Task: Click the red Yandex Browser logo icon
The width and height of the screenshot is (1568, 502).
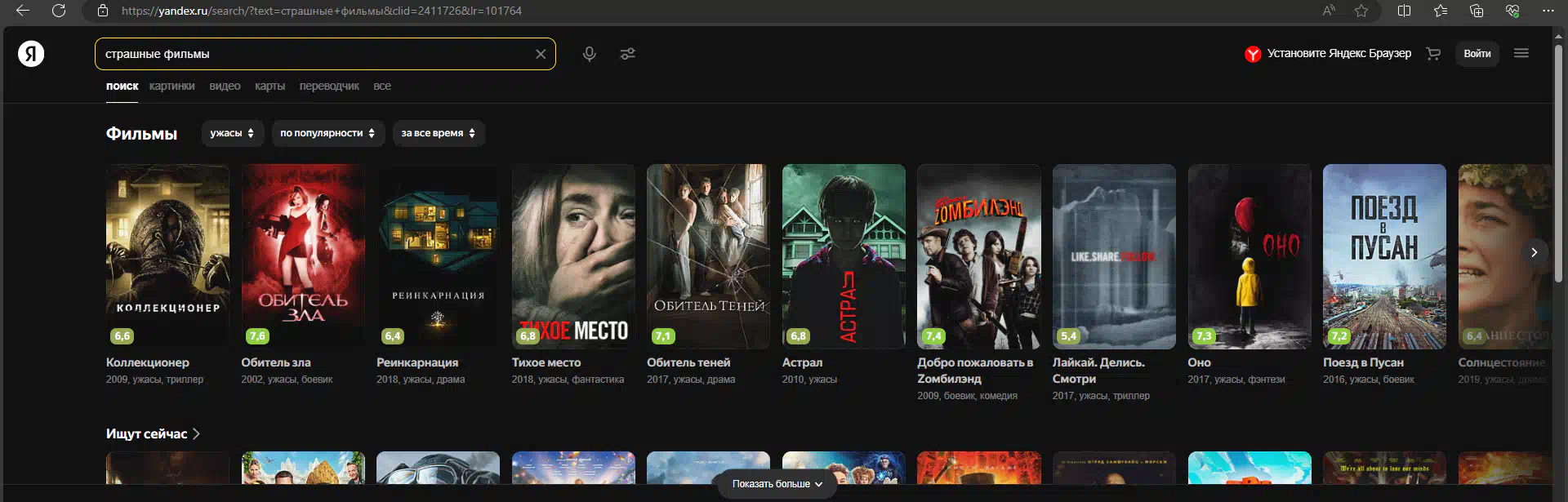Action: pyautogui.click(x=1253, y=54)
